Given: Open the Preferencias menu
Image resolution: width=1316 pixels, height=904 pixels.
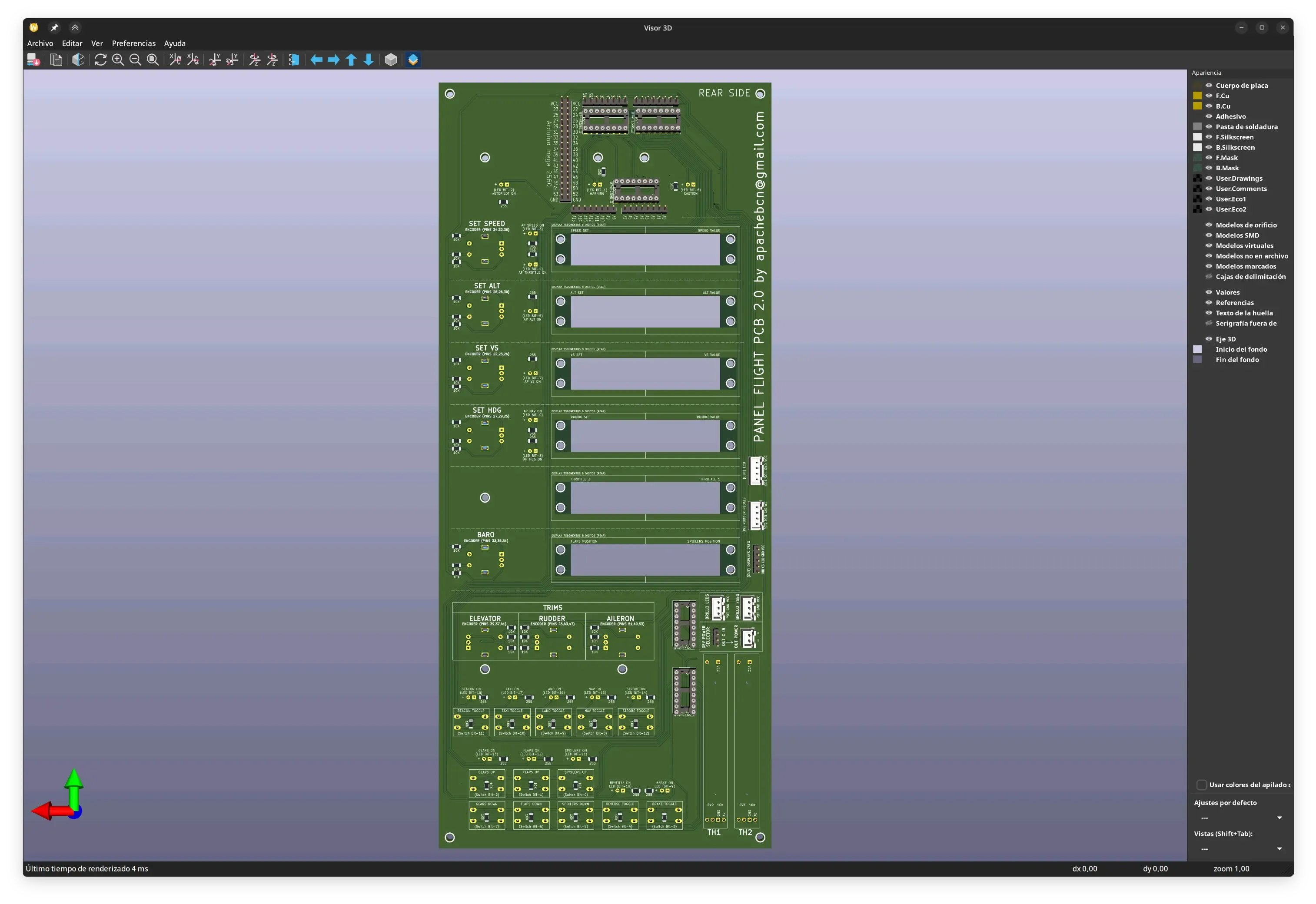Looking at the screenshot, I should 134,43.
